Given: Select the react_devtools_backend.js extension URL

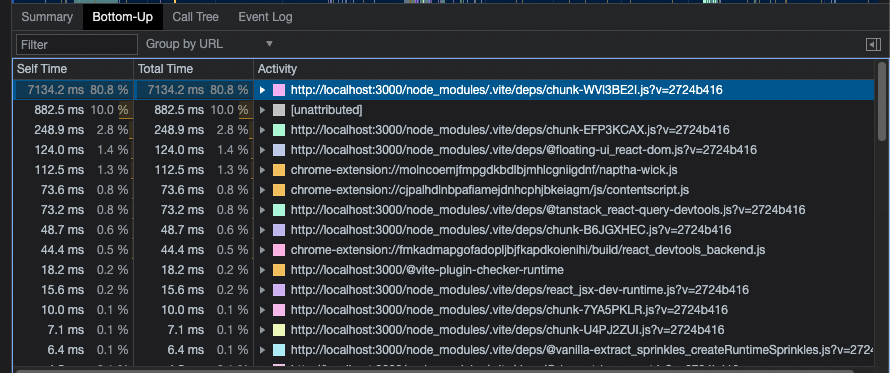Looking at the screenshot, I should click(528, 250).
